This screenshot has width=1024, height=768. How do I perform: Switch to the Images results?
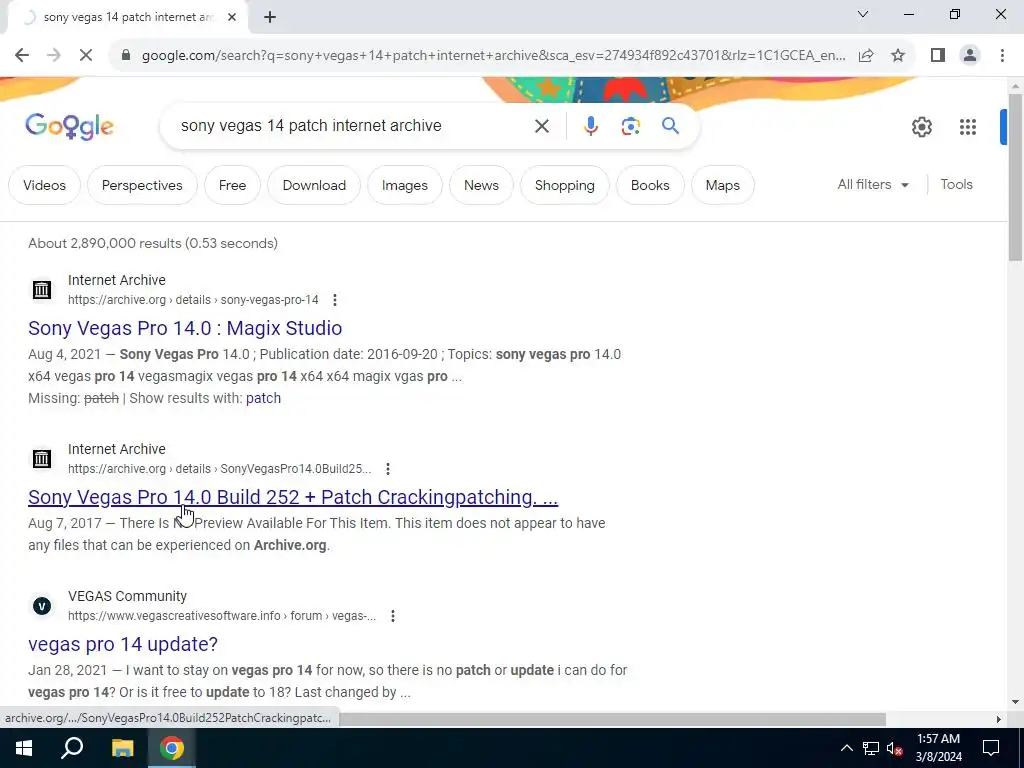point(405,185)
